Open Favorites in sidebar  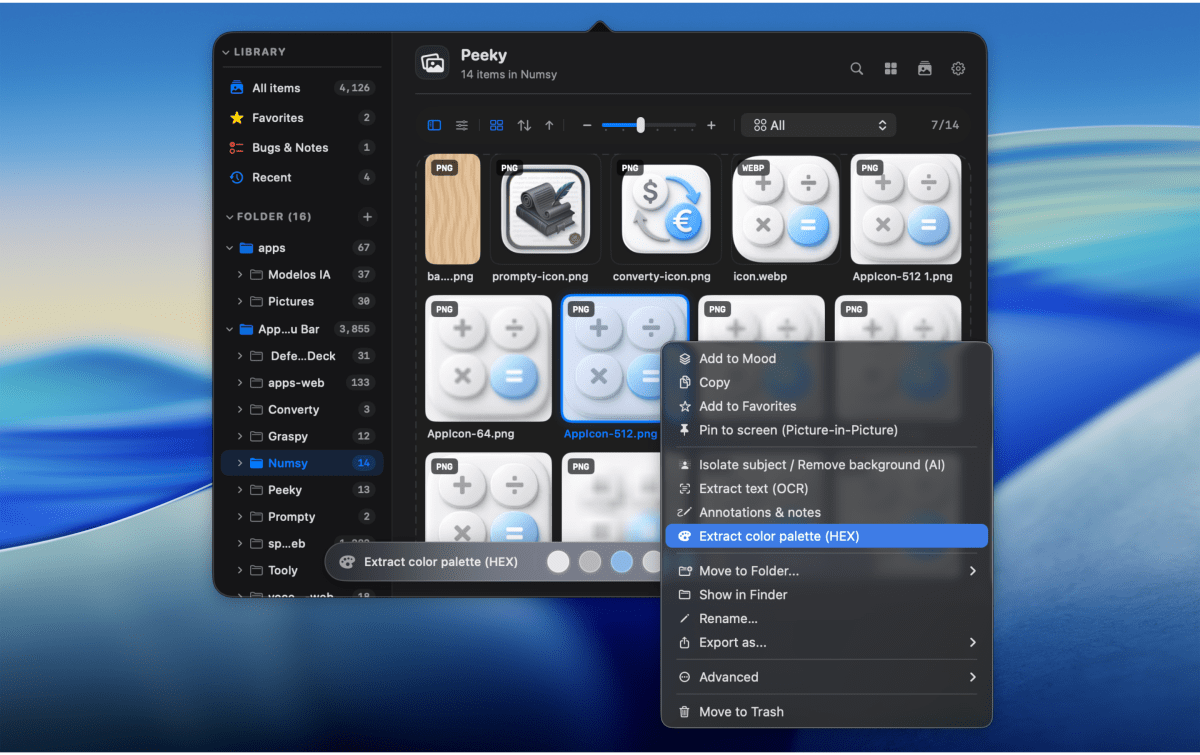(x=302, y=118)
